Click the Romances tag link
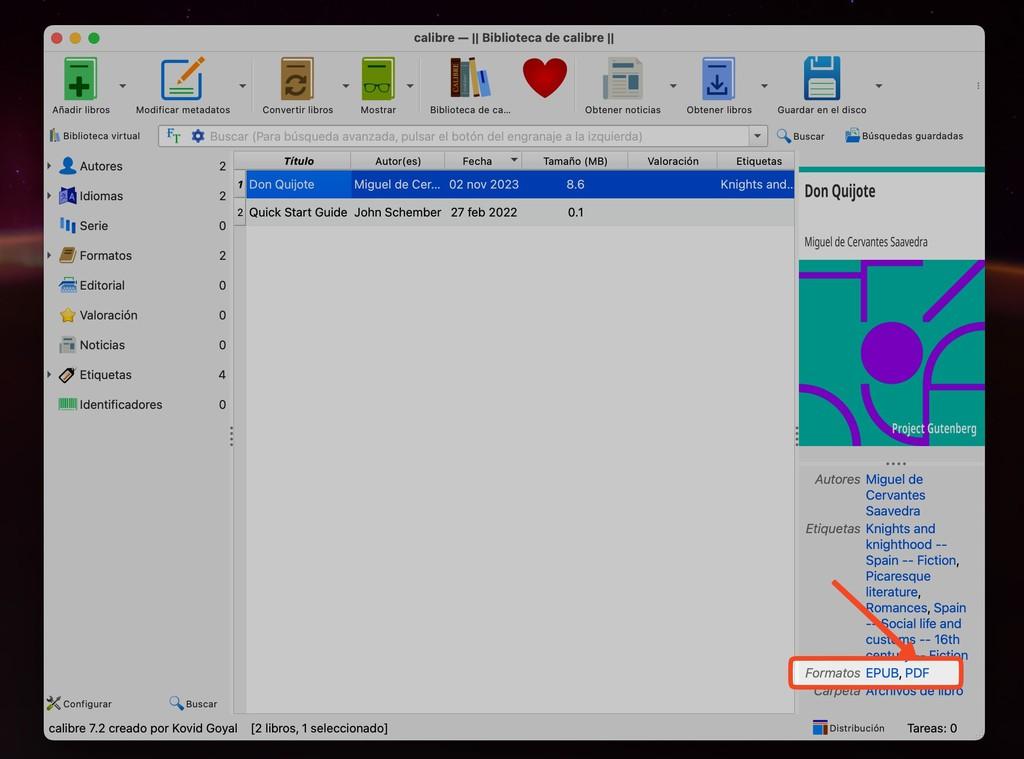This screenshot has height=759, width=1024. pyautogui.click(x=896, y=607)
